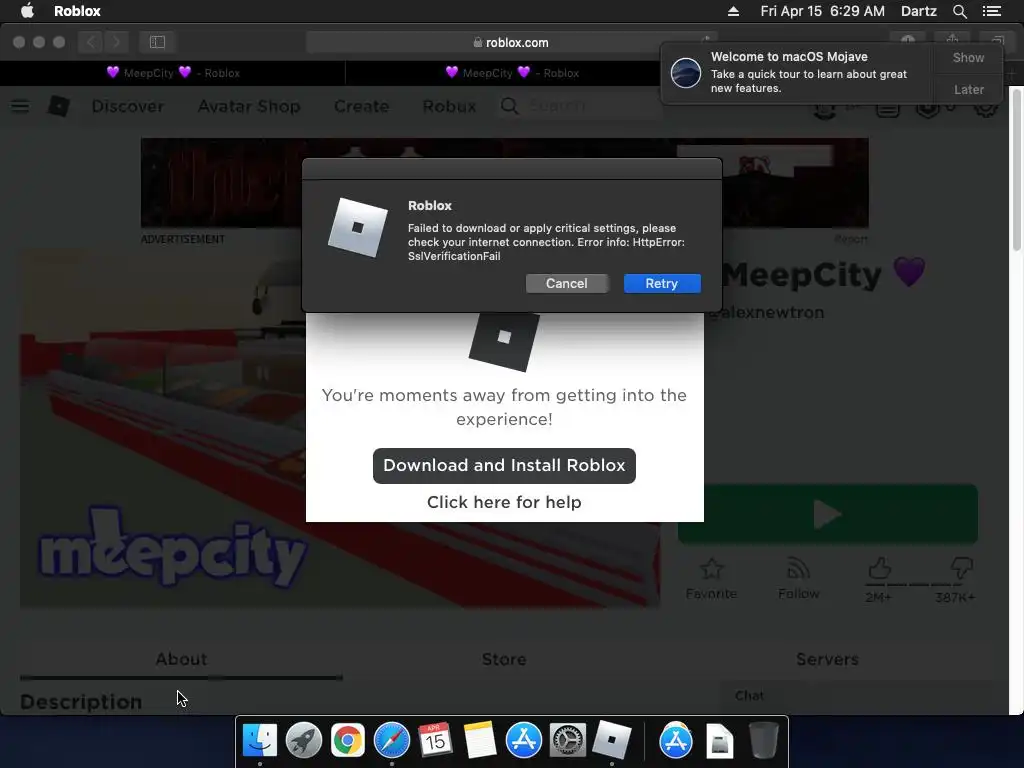Screen dimensions: 1024x768
Task: Click Retry in the Roblox error dialog
Action: click(x=662, y=283)
